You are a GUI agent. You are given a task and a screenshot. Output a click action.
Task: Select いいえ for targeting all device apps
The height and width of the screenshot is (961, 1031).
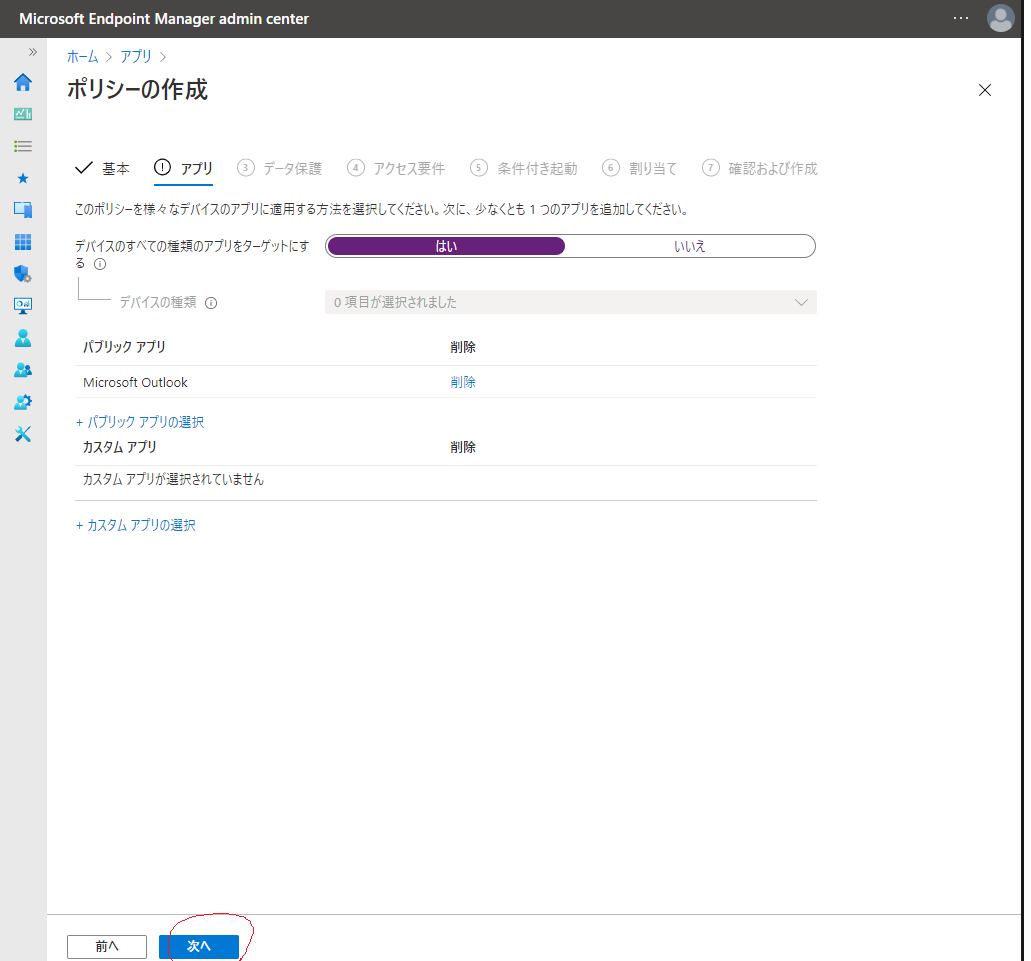coord(690,246)
